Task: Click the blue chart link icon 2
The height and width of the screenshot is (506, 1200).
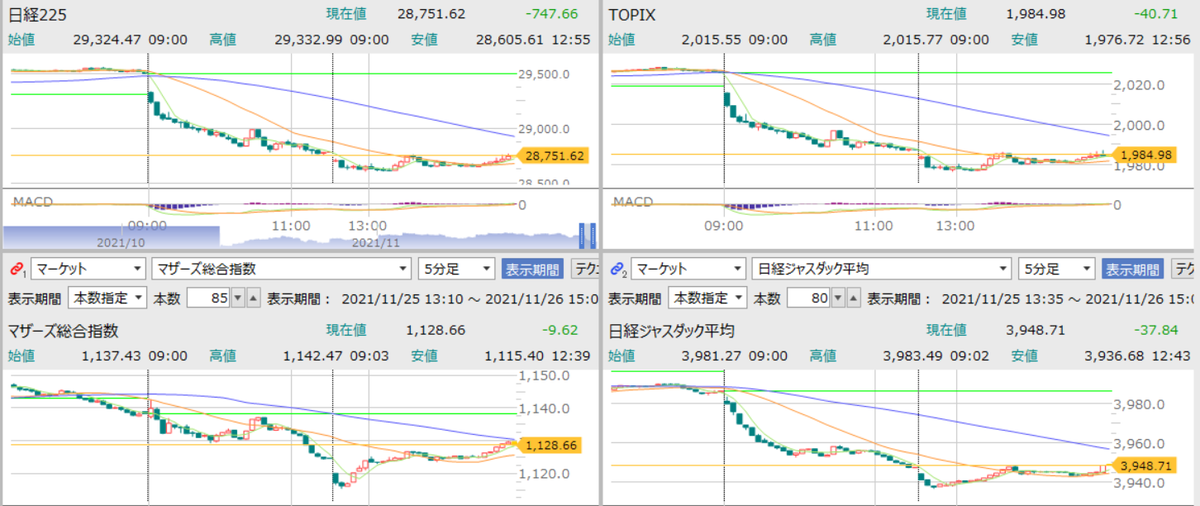Action: tap(617, 269)
